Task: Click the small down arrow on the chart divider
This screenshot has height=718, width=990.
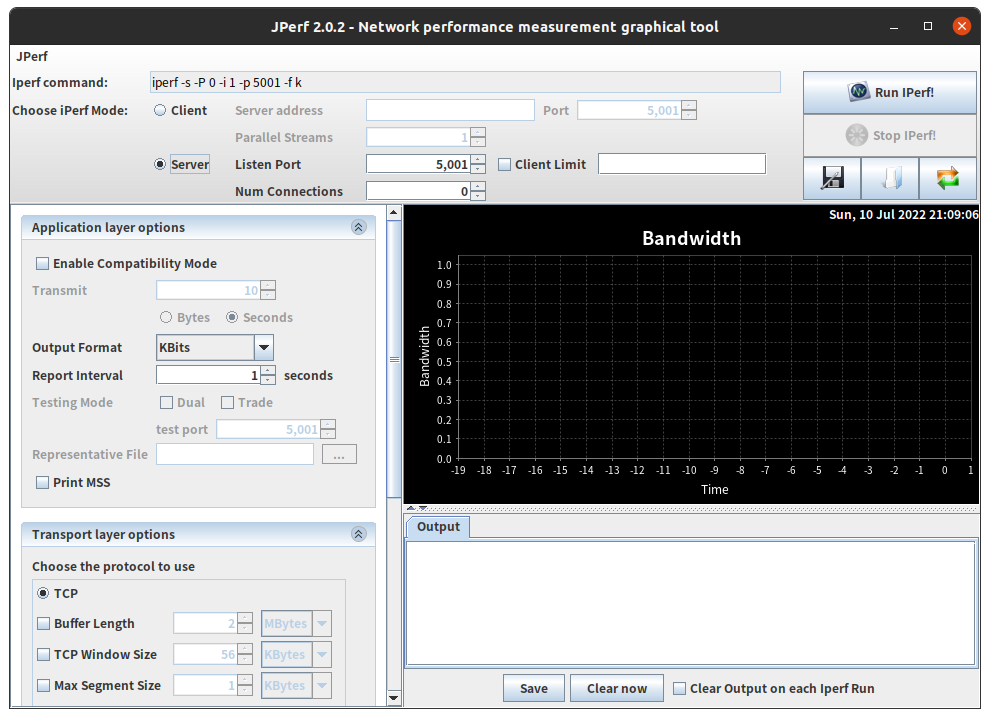Action: (423, 508)
